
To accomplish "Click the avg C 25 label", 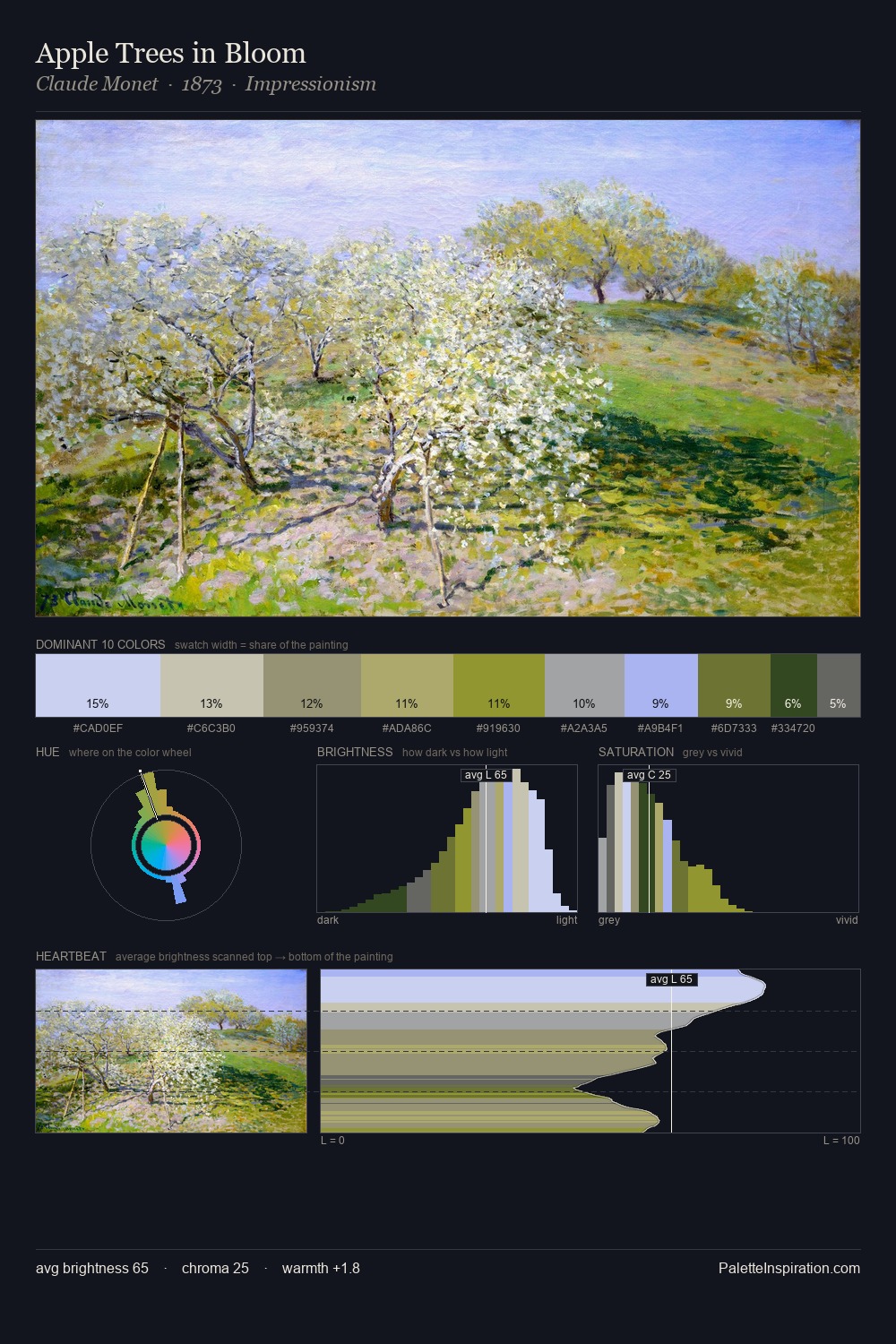I will (x=649, y=775).
